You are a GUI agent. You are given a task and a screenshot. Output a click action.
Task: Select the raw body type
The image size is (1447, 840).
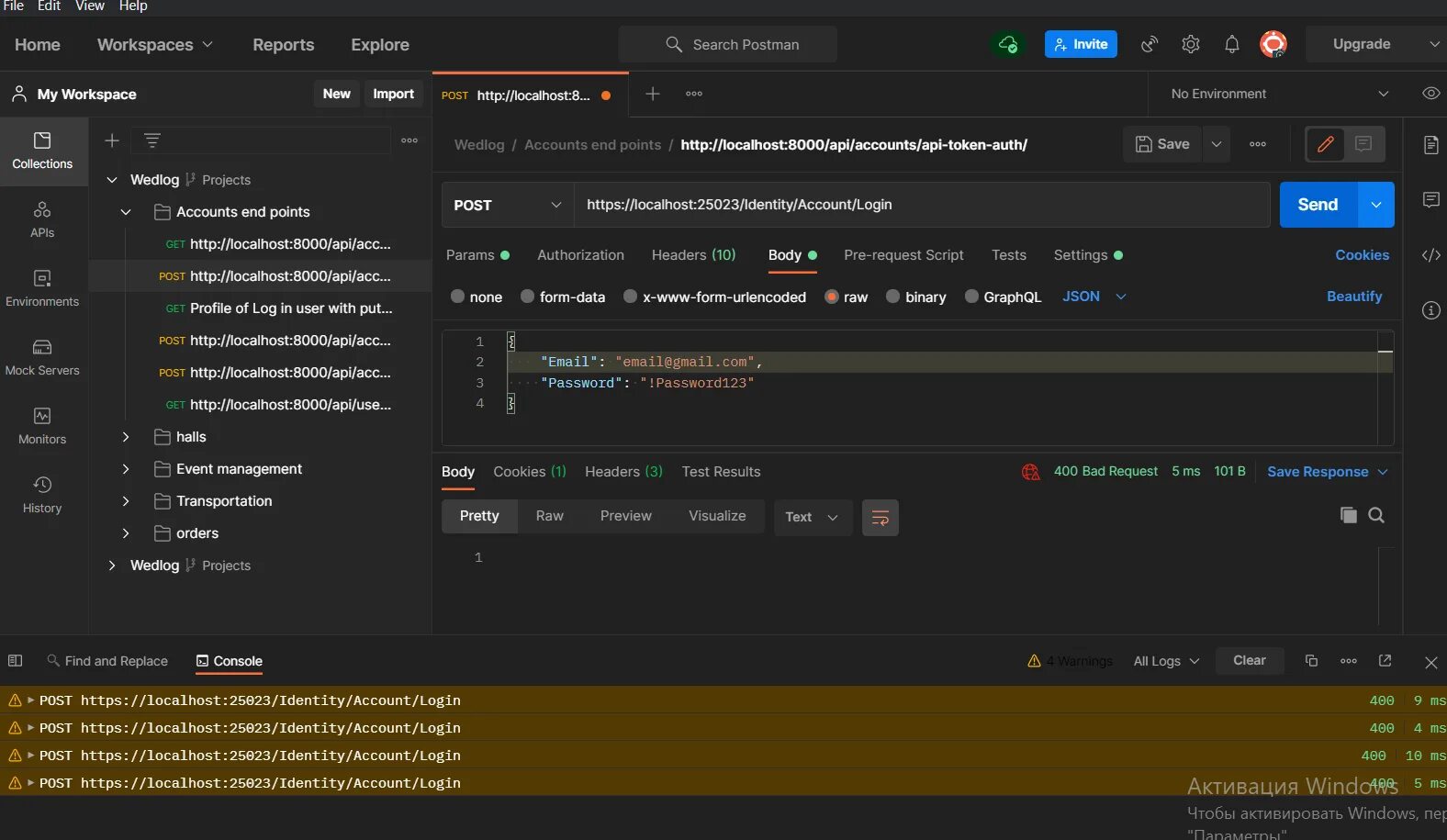[832, 297]
